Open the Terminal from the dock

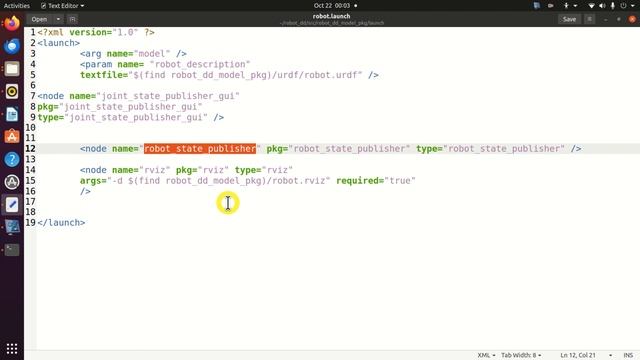[12, 249]
